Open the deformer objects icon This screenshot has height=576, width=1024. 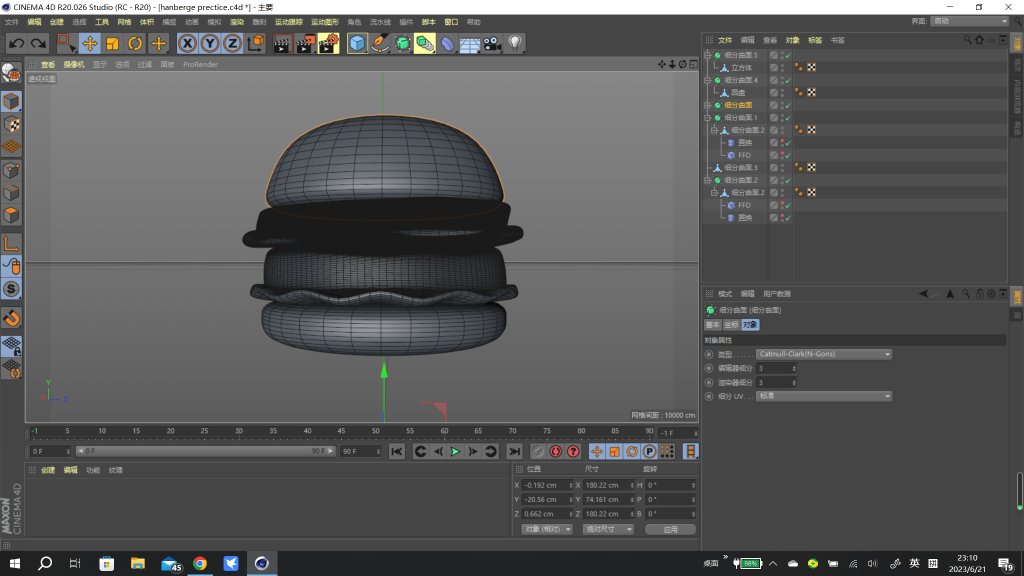click(x=447, y=44)
